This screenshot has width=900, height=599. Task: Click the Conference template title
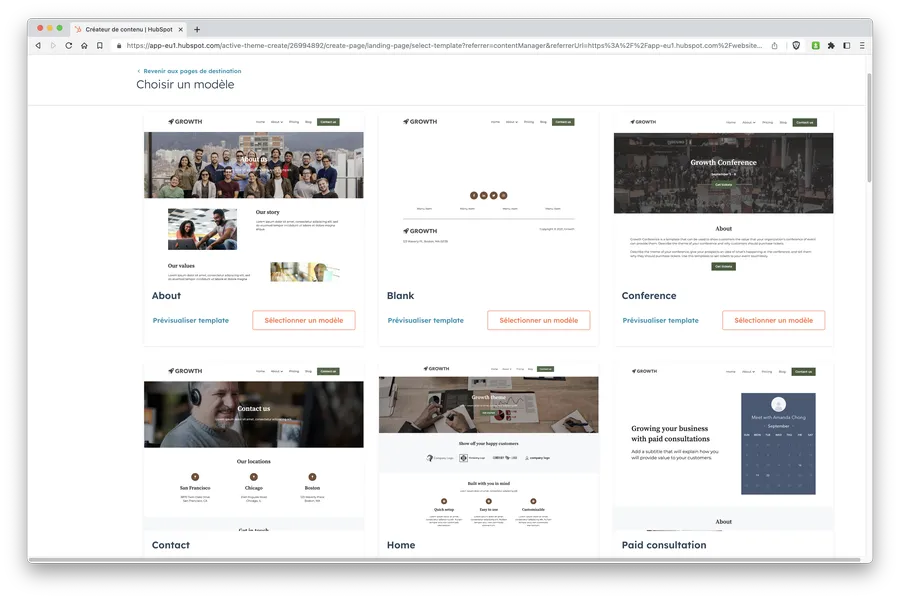[649, 295]
